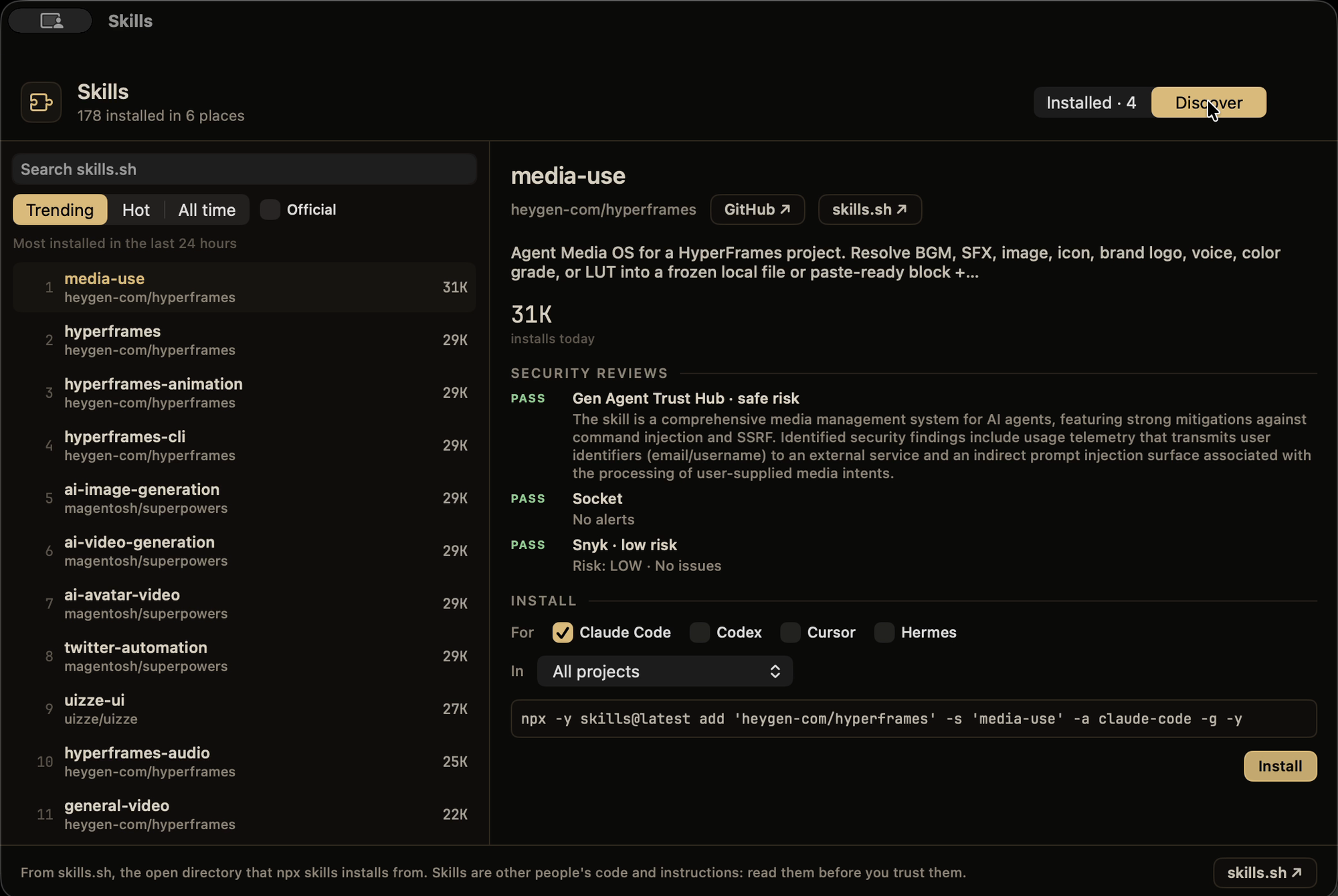Check the Codex install target checkbox

700,633
